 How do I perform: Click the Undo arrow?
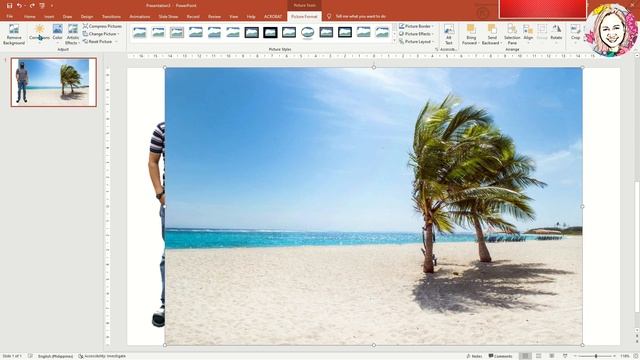(x=19, y=6)
